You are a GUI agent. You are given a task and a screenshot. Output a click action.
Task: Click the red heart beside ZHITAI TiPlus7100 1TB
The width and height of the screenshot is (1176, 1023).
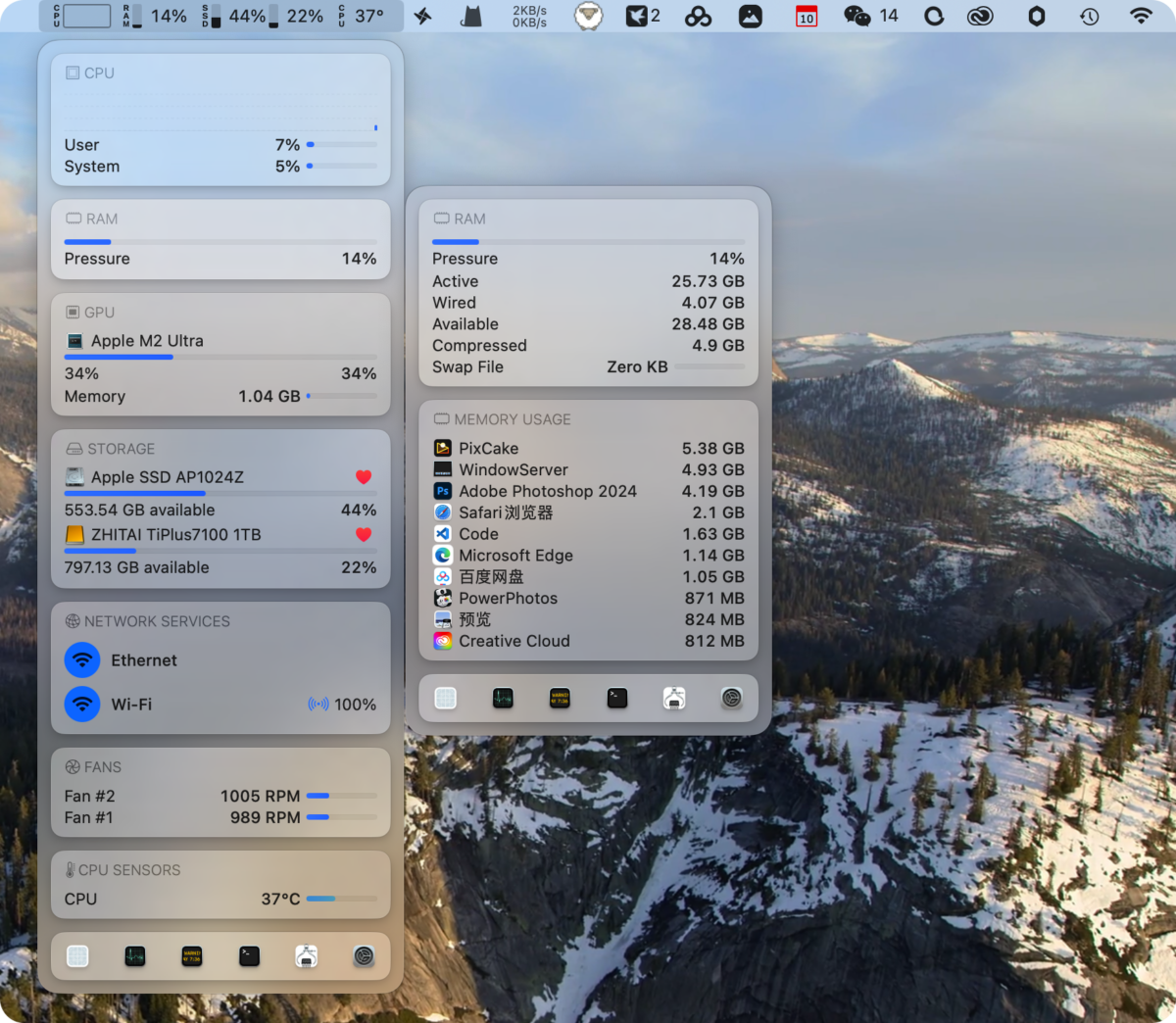[364, 535]
